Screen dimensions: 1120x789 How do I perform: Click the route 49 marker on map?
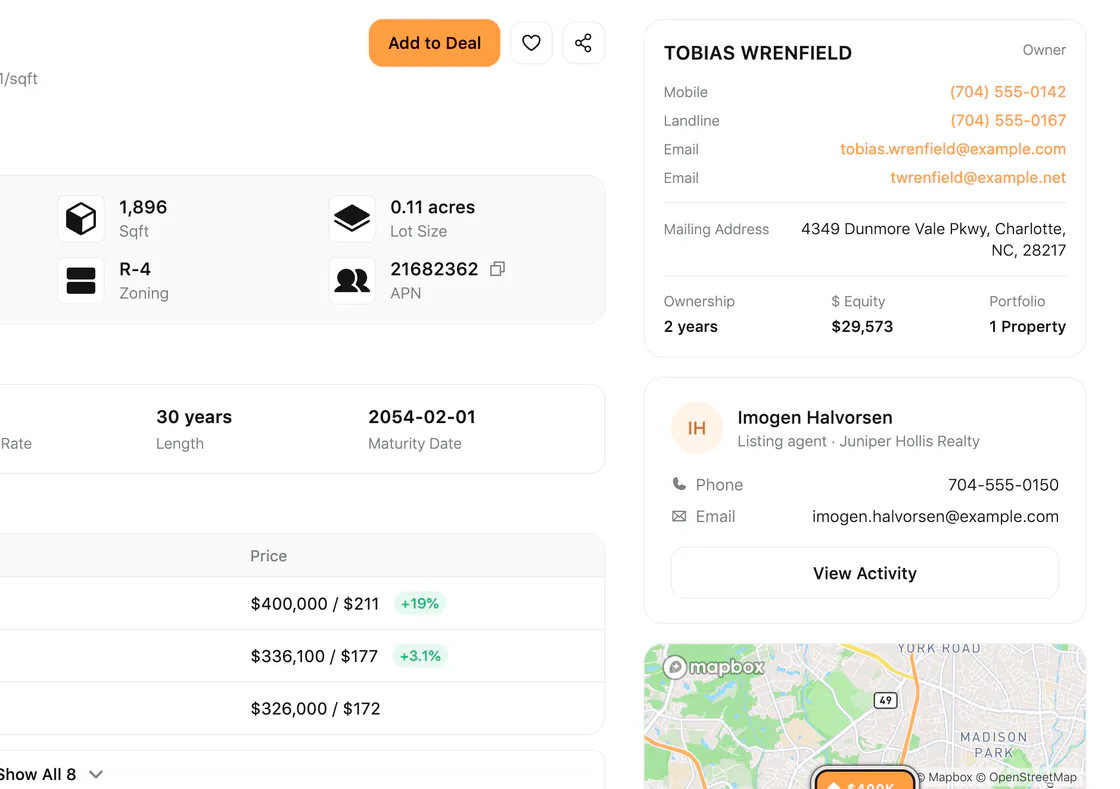click(x=886, y=700)
